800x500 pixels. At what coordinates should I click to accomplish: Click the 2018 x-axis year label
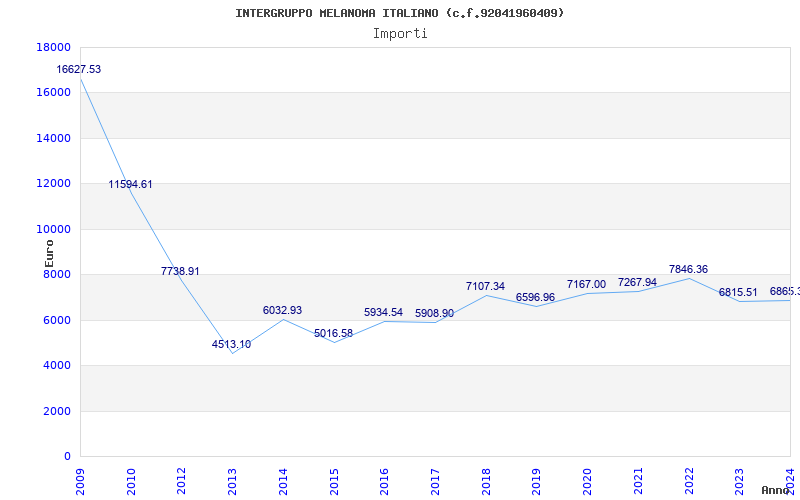click(486, 481)
